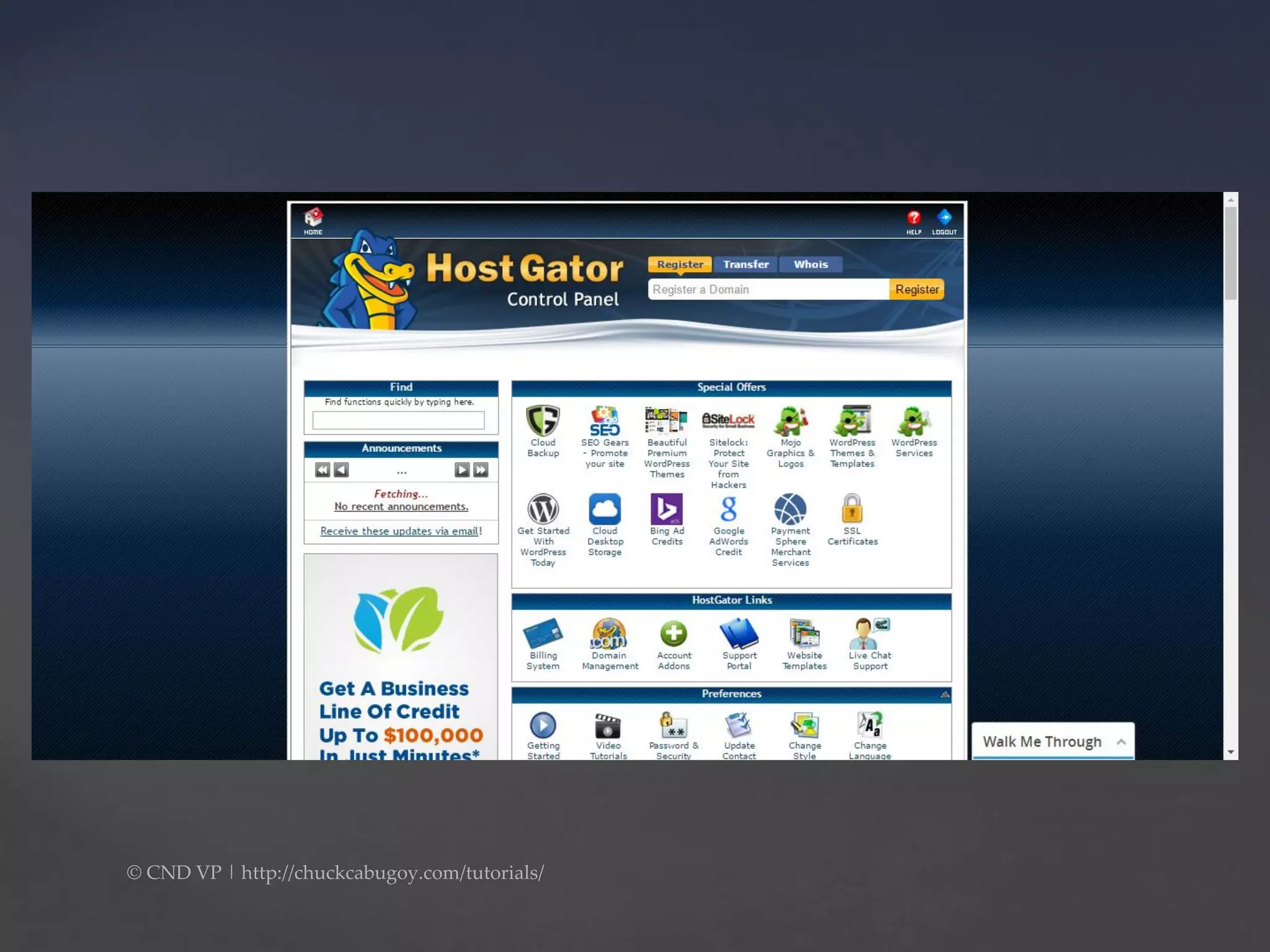Go to previous announcement

341,470
